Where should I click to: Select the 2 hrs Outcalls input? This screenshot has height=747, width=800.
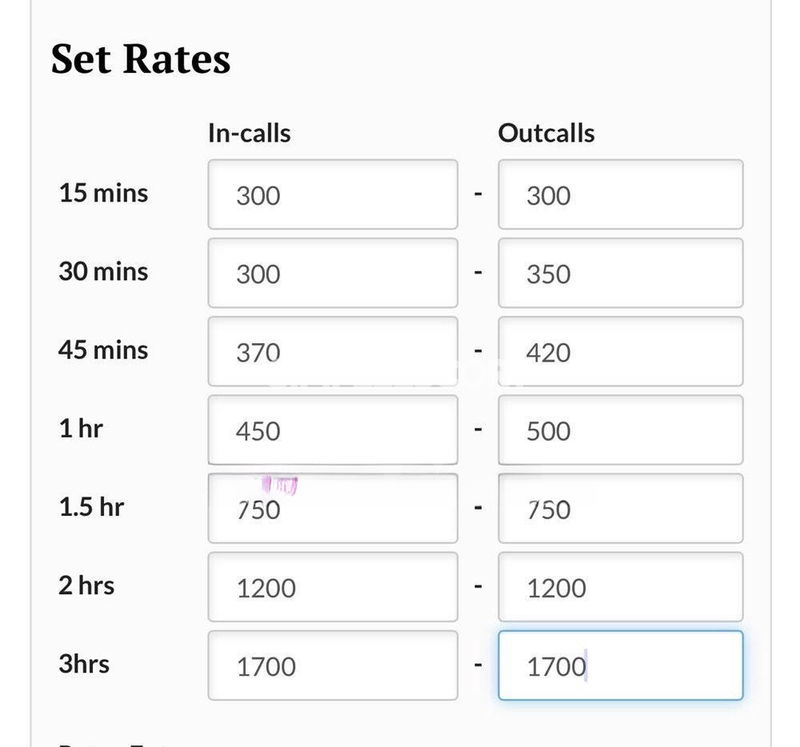[620, 587]
